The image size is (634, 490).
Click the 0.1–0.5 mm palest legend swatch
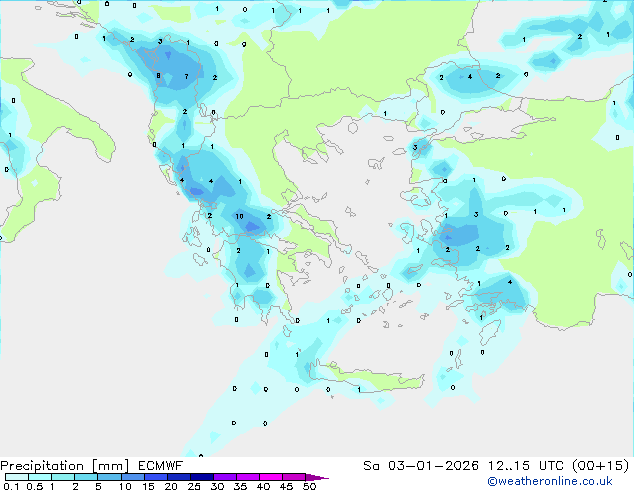pyautogui.click(x=17, y=477)
